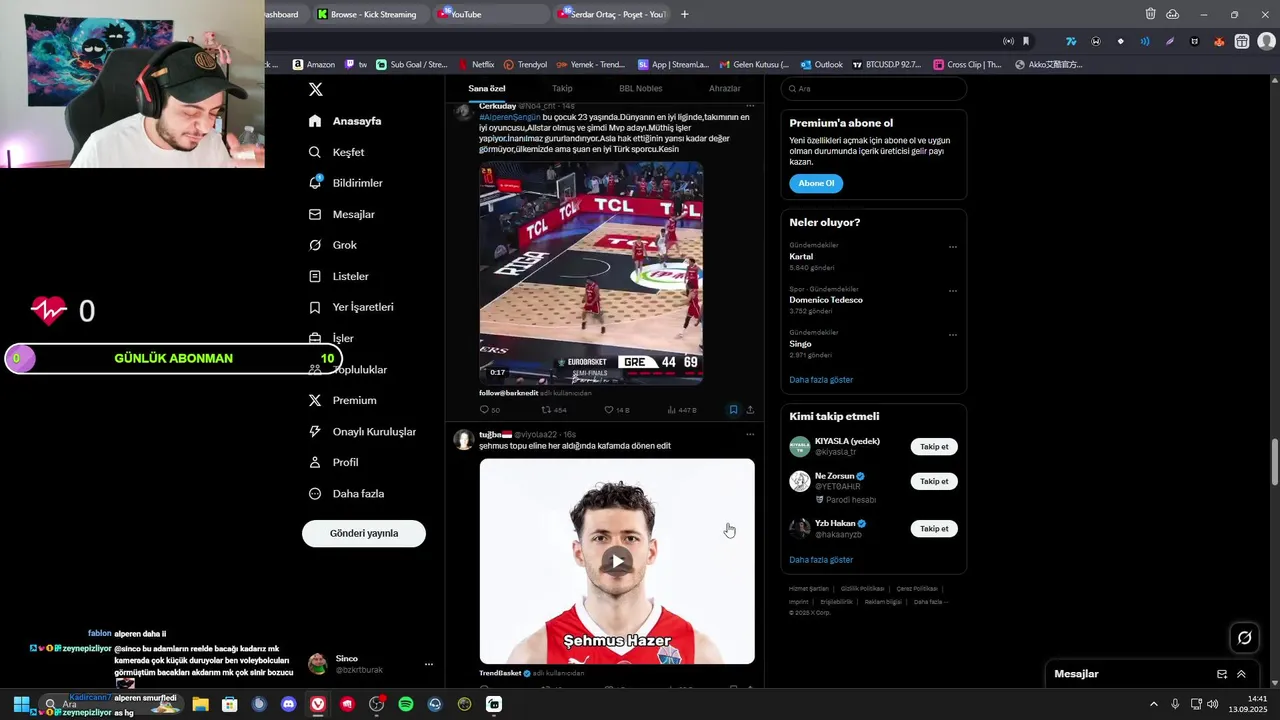
Task: Switch to the BBL Nobles tab
Action: 640,88
